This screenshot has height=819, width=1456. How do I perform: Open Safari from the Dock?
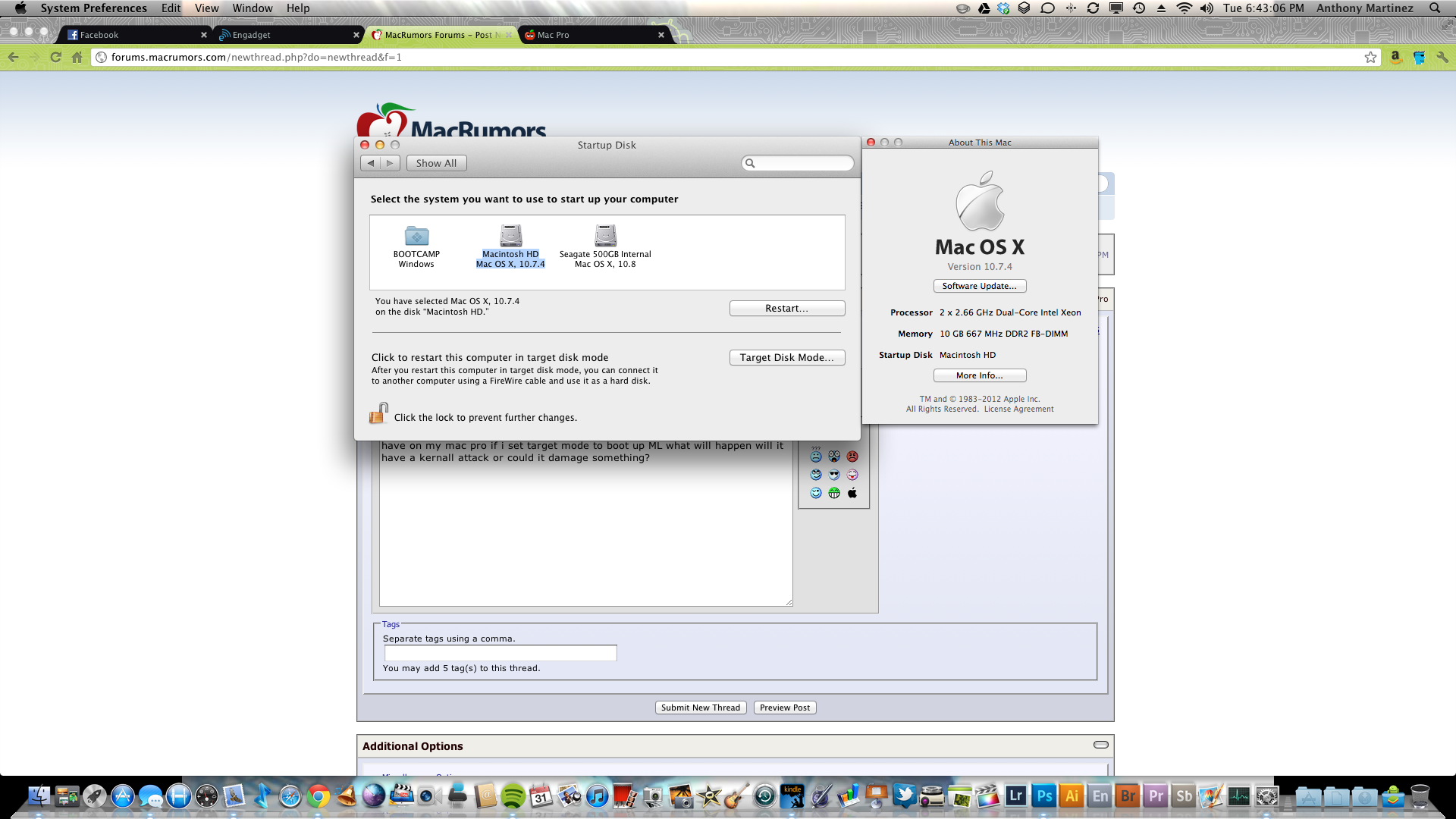[x=290, y=796]
